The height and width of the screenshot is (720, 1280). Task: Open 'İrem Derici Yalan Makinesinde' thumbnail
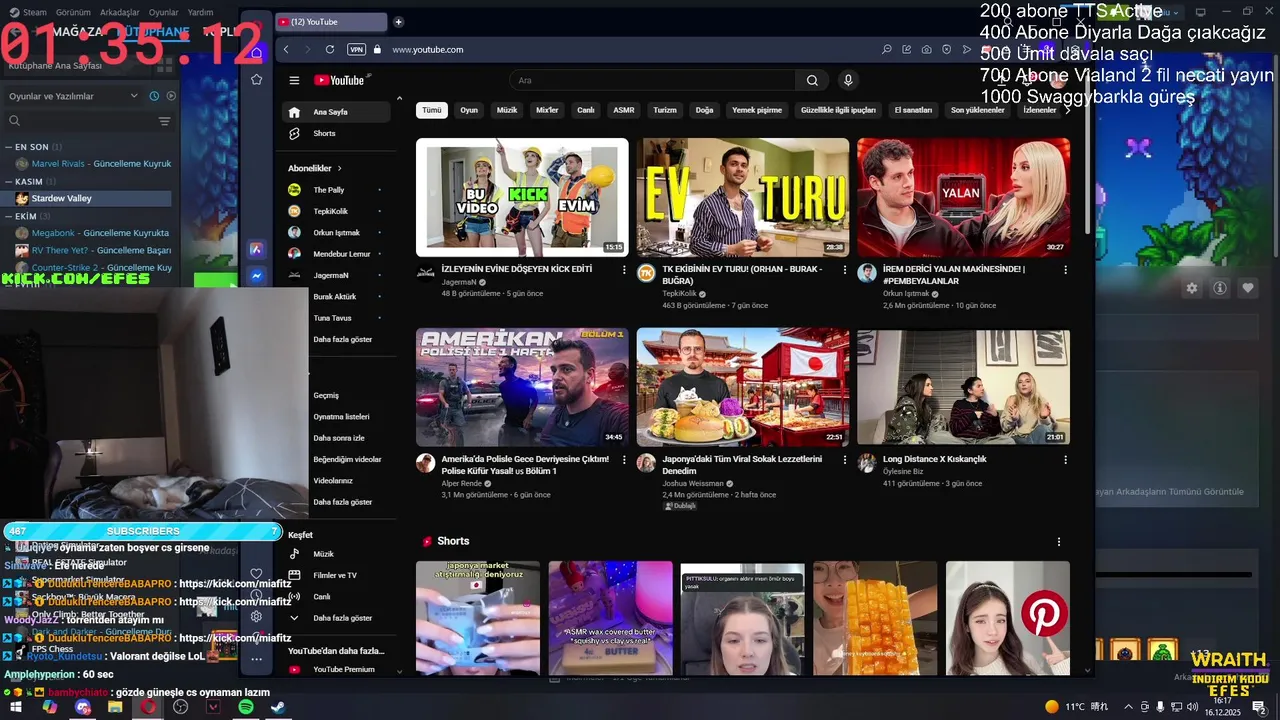[x=963, y=197]
